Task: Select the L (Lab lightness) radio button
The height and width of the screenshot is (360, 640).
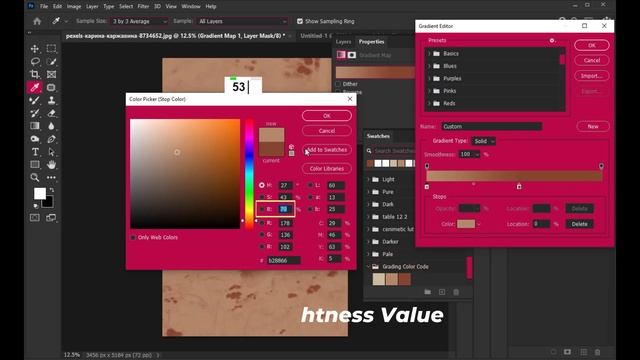Action: coord(310,185)
